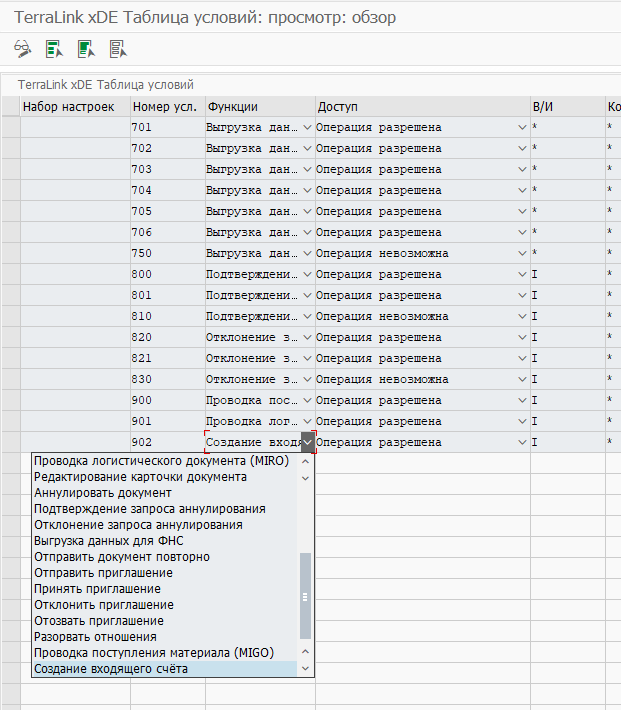Click the dropdown list scrollbar thumb
This screenshot has width=621, height=710.
[306, 596]
